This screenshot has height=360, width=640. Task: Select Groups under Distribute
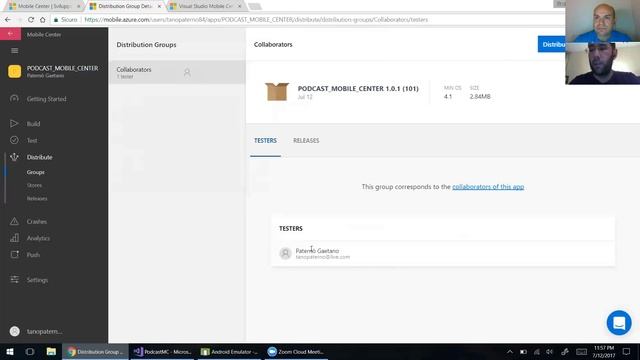(36, 172)
